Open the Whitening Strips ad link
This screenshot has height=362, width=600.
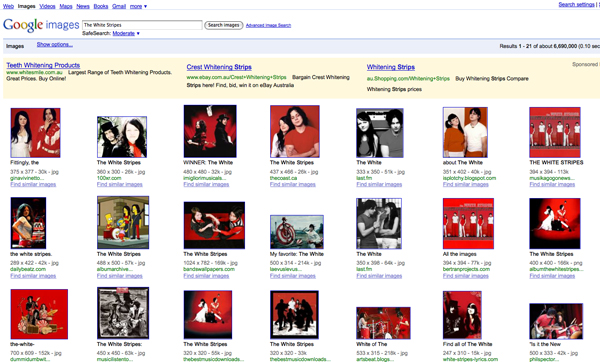click(391, 67)
